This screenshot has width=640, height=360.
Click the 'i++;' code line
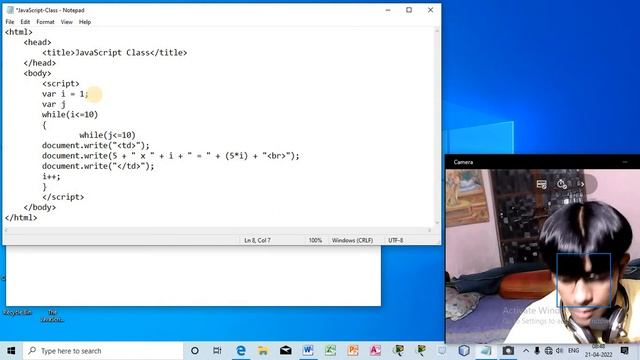click(x=51, y=176)
